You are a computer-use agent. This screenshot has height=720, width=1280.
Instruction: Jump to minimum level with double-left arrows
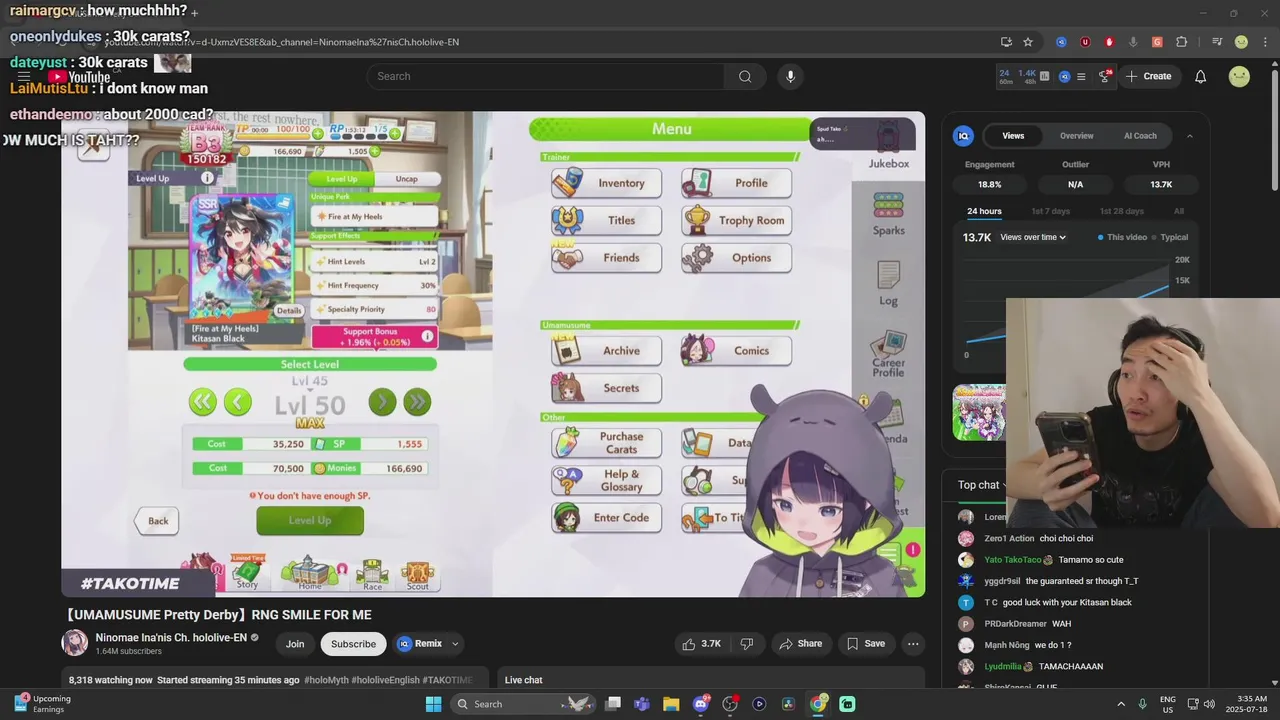(203, 402)
